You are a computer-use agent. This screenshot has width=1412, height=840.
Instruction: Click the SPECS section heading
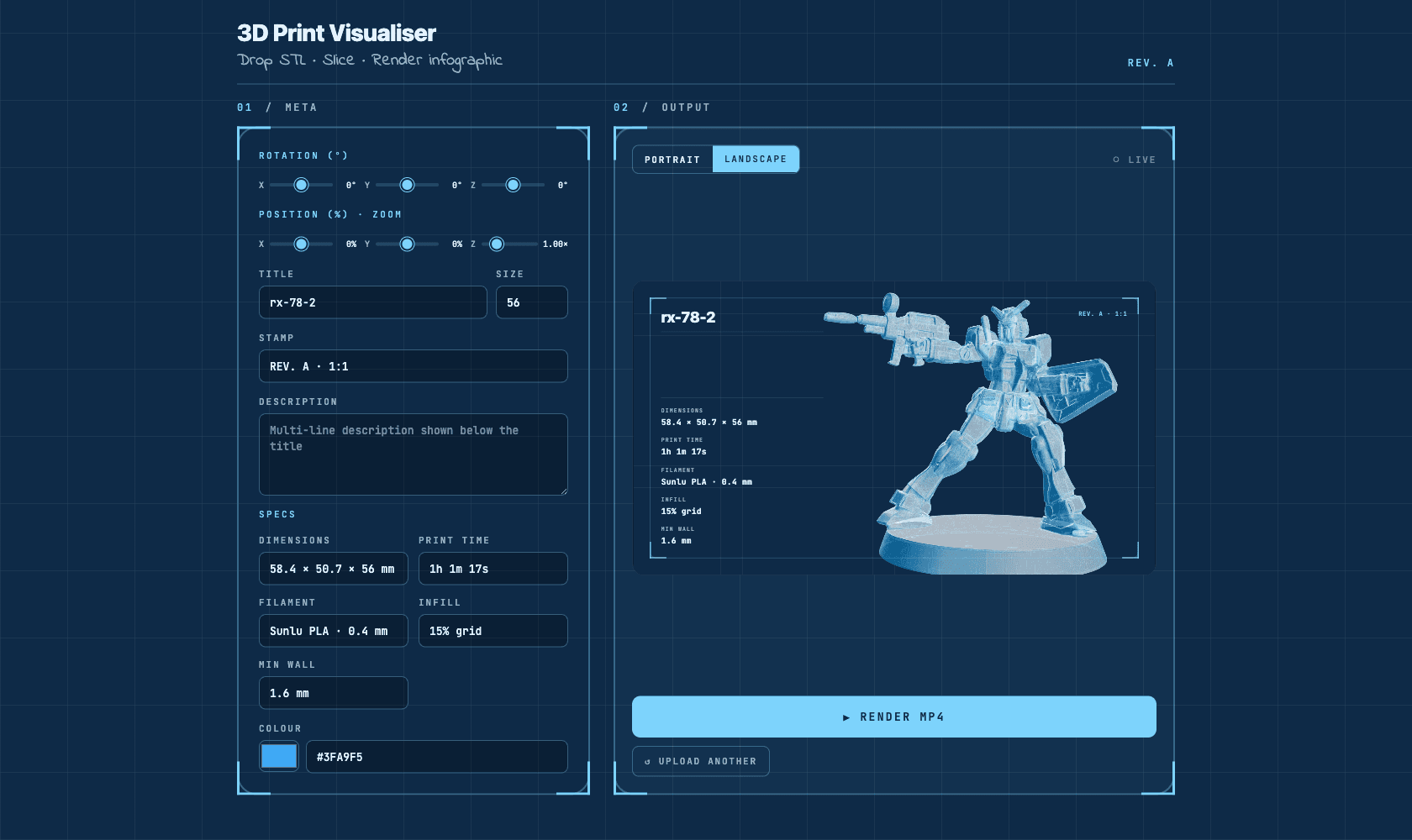[x=277, y=514]
